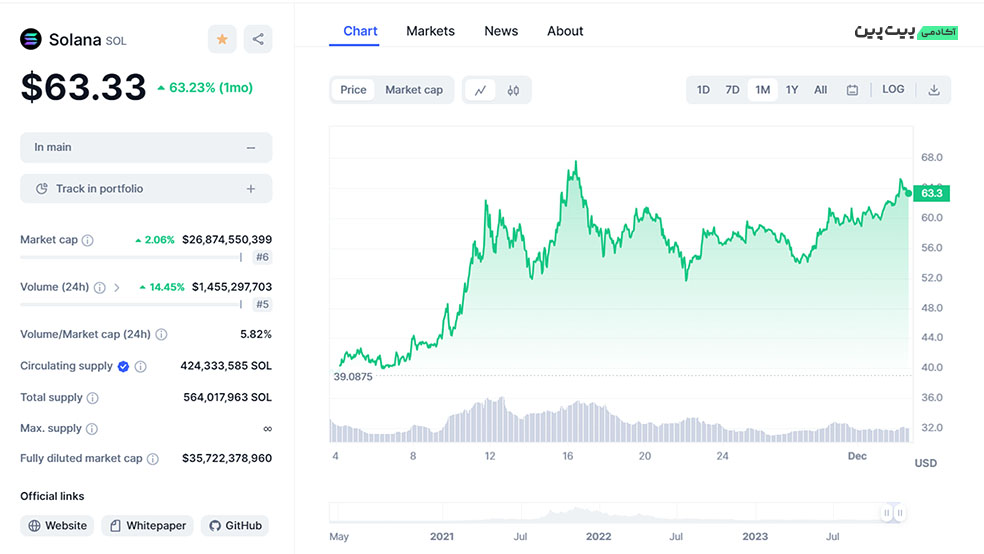The height and width of the screenshot is (554, 984).
Task: Click the $63.33 price heading
Action: pyautogui.click(x=83, y=87)
